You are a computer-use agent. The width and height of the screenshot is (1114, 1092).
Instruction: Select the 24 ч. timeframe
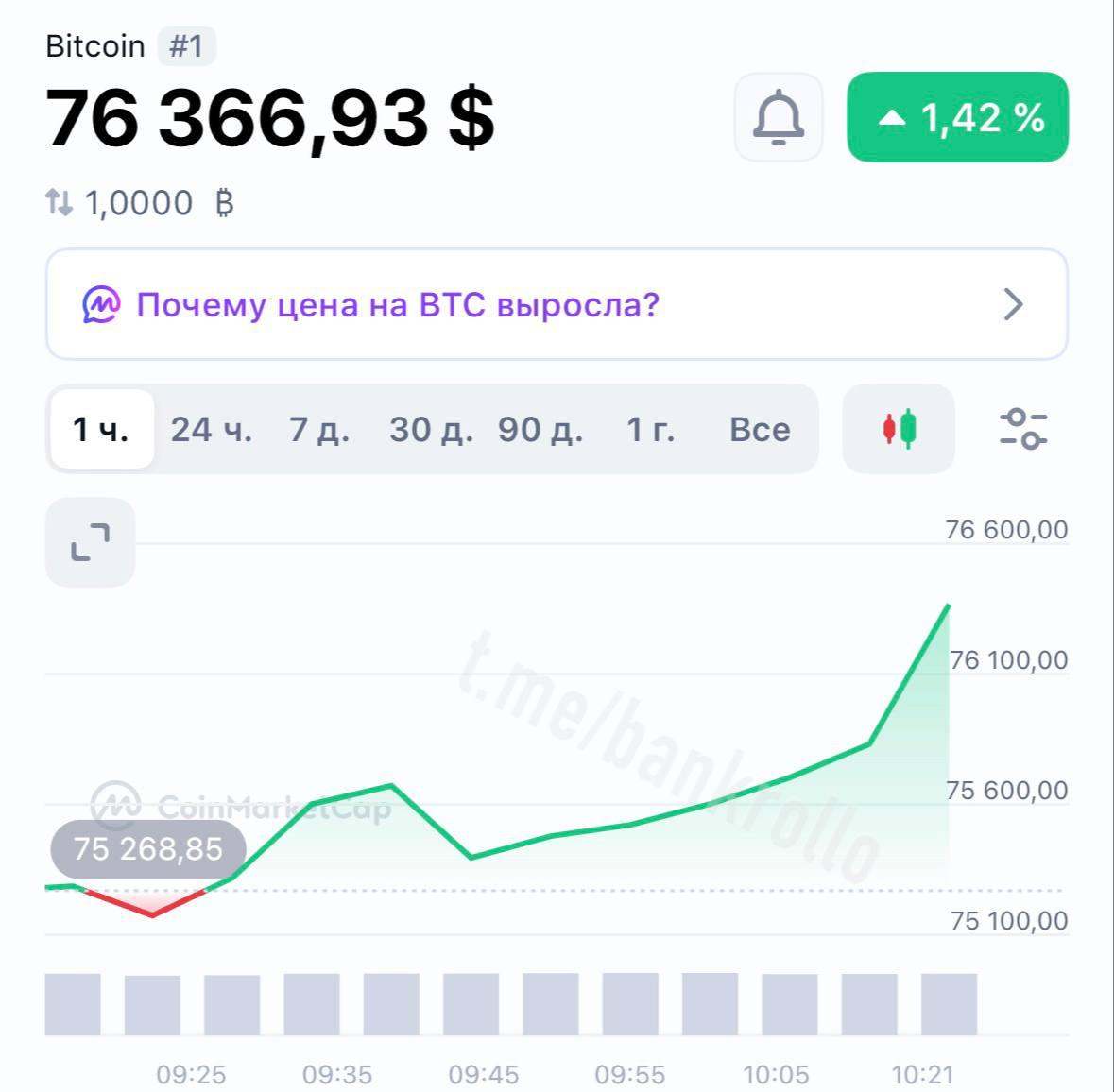pos(211,429)
